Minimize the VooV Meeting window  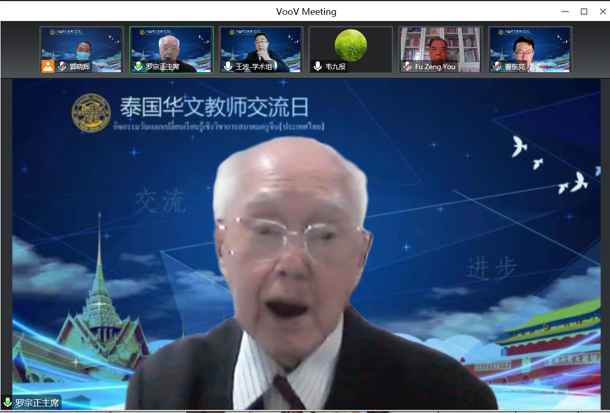pos(565,12)
